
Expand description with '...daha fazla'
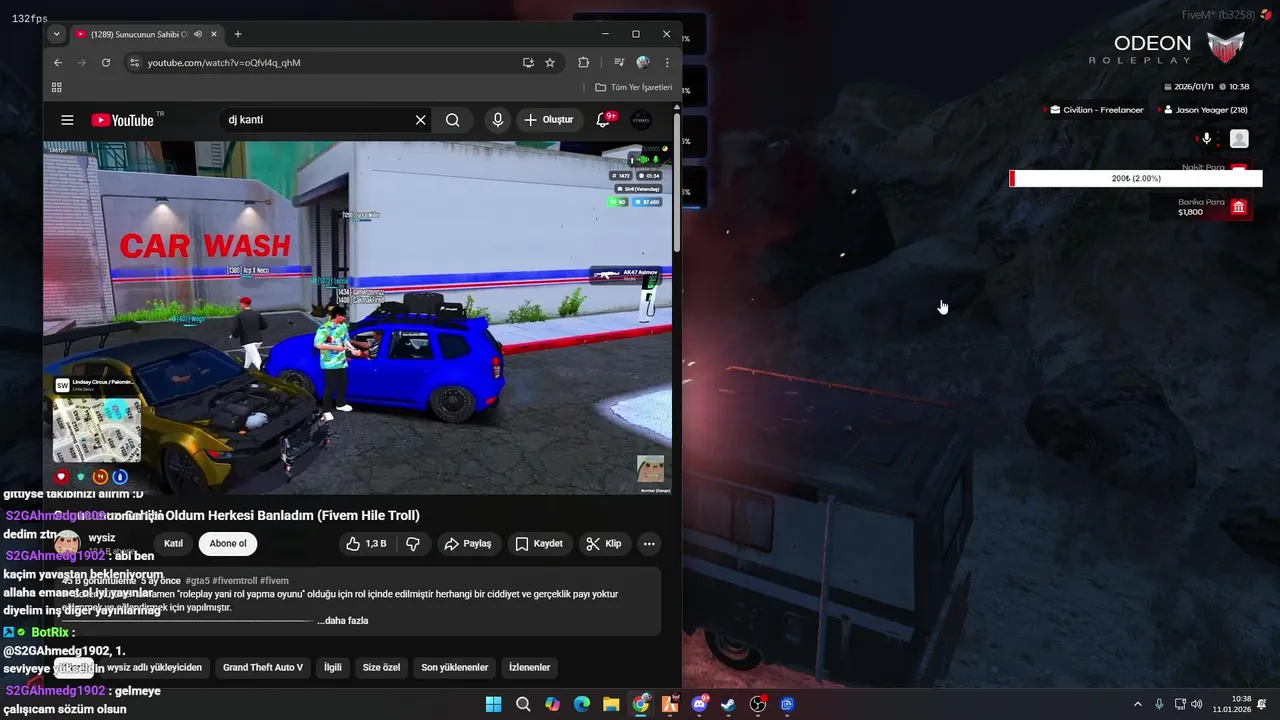coord(343,621)
